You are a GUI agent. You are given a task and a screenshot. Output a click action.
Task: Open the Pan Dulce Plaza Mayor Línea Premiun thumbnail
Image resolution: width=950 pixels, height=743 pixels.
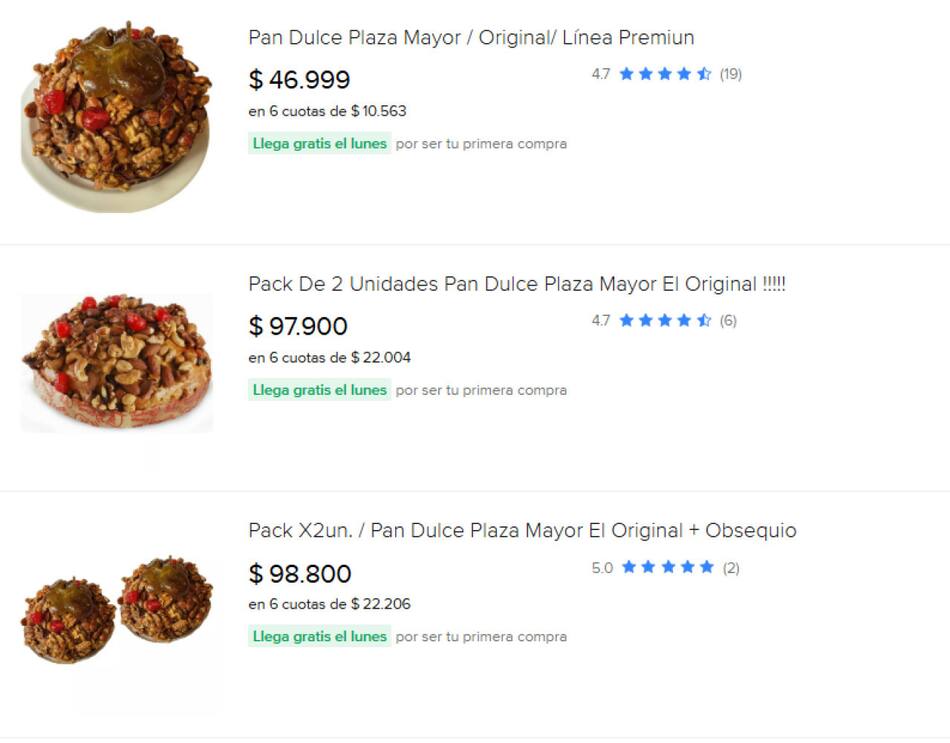click(x=116, y=116)
